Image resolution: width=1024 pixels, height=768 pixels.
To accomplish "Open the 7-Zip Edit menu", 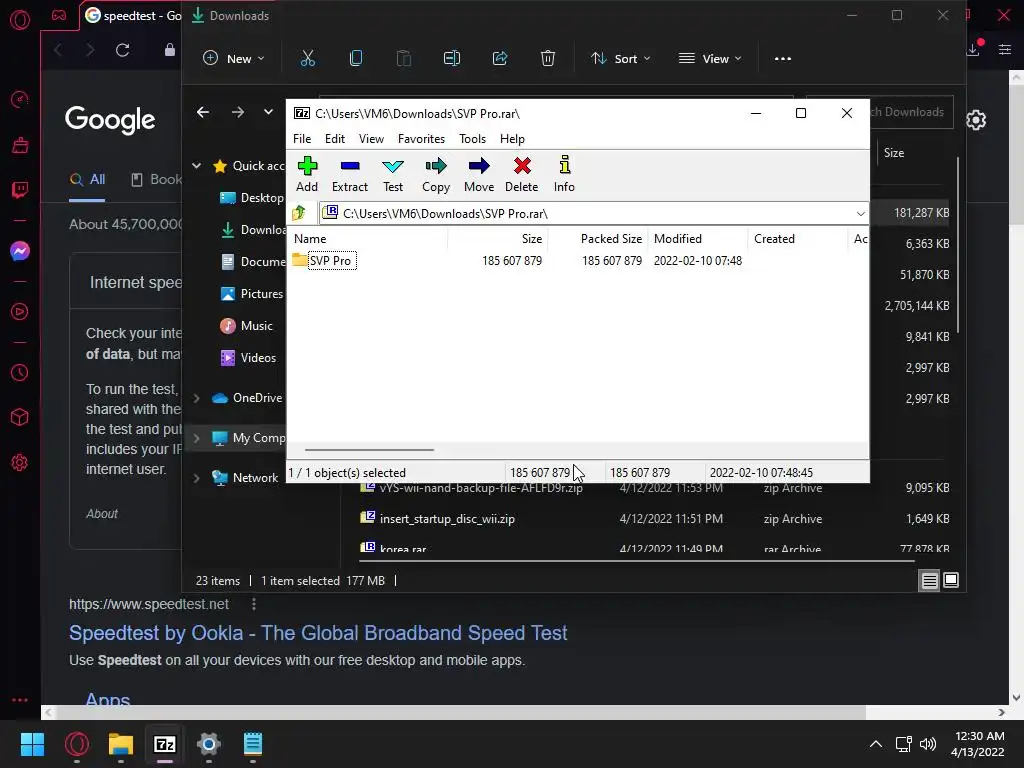I will tap(335, 138).
